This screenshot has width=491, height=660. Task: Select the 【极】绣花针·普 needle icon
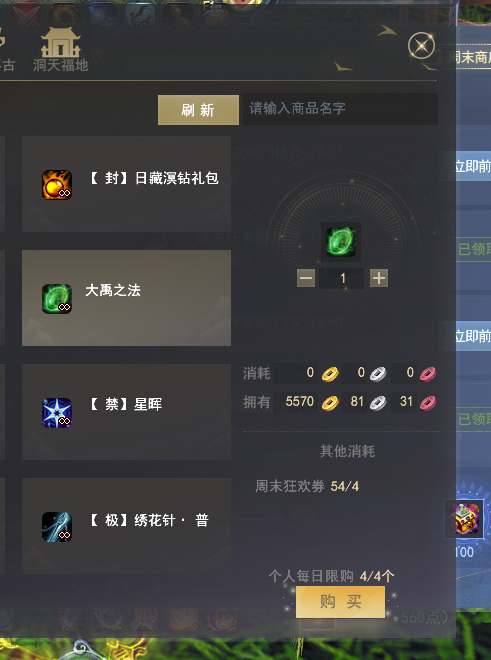(x=57, y=527)
